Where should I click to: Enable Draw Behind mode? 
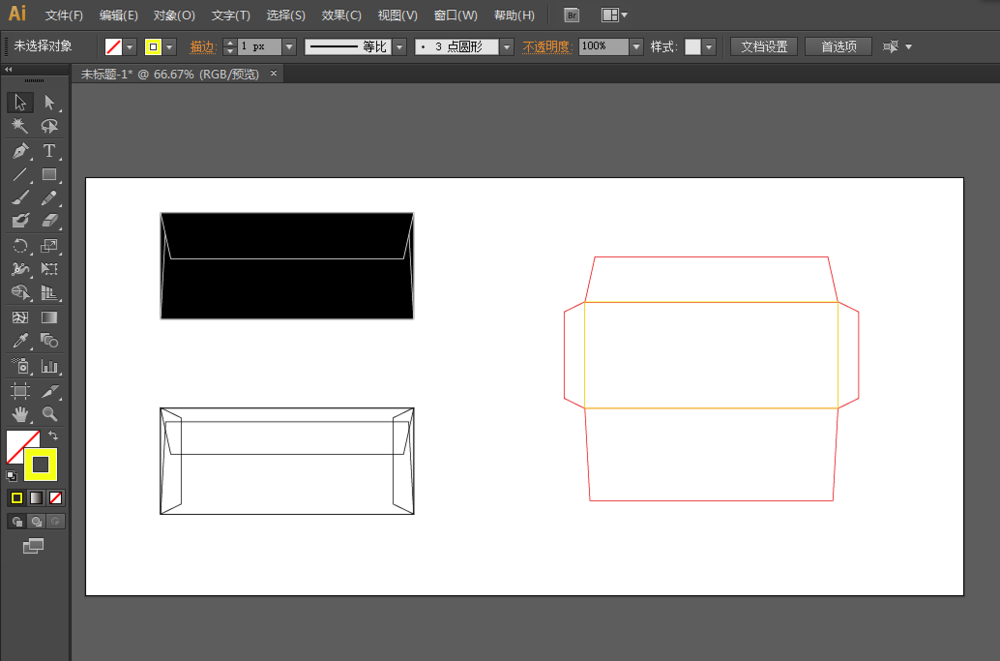click(x=37, y=521)
